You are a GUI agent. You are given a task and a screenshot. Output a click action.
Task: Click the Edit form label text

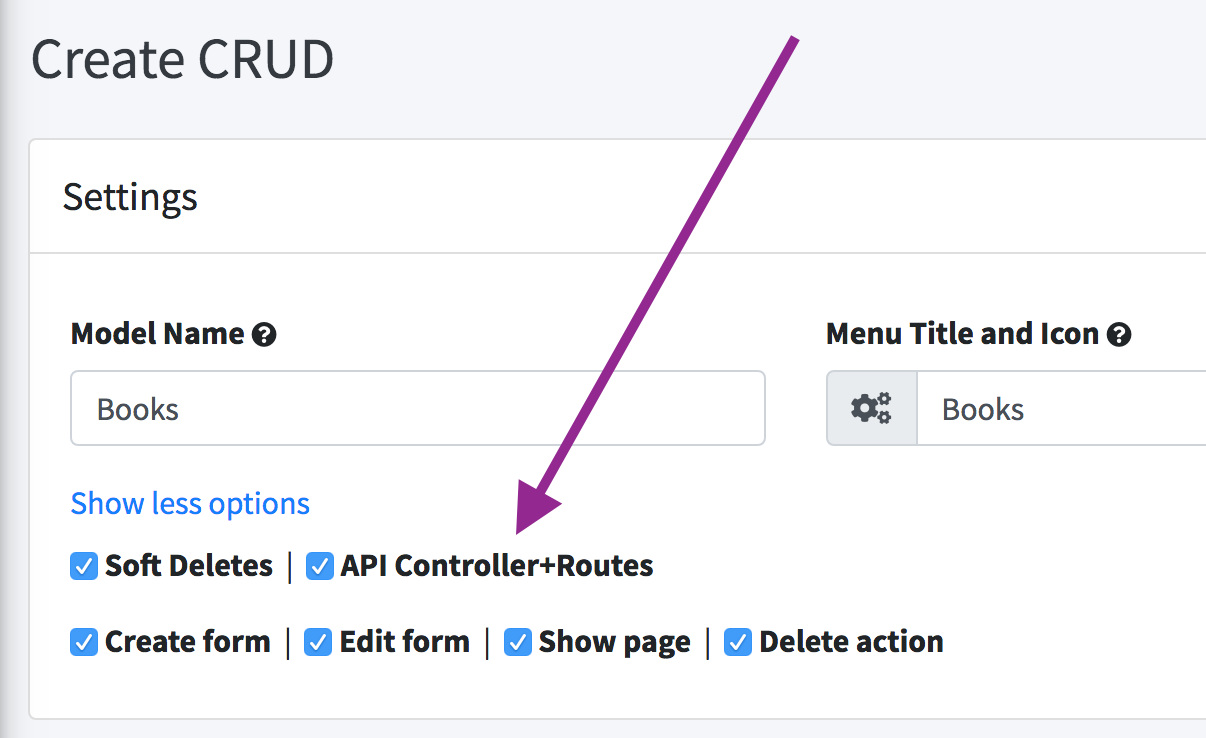(x=405, y=642)
